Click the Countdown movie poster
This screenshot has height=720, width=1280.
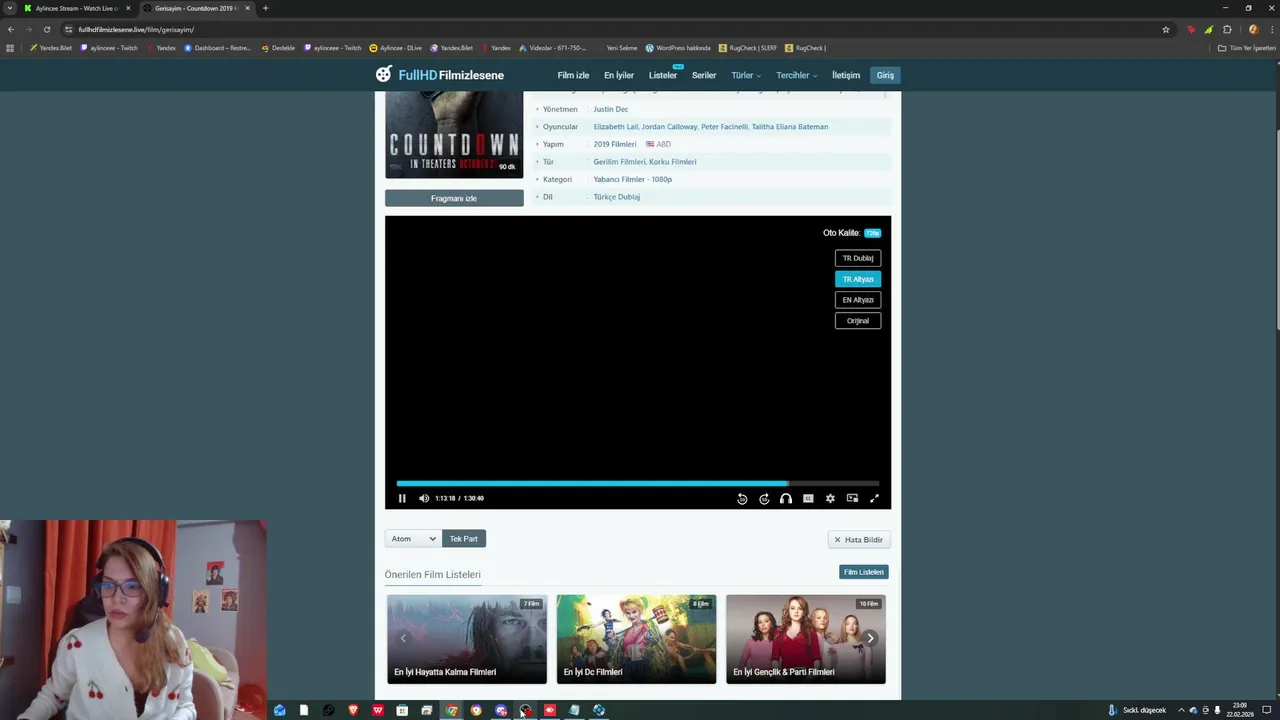tap(454, 134)
